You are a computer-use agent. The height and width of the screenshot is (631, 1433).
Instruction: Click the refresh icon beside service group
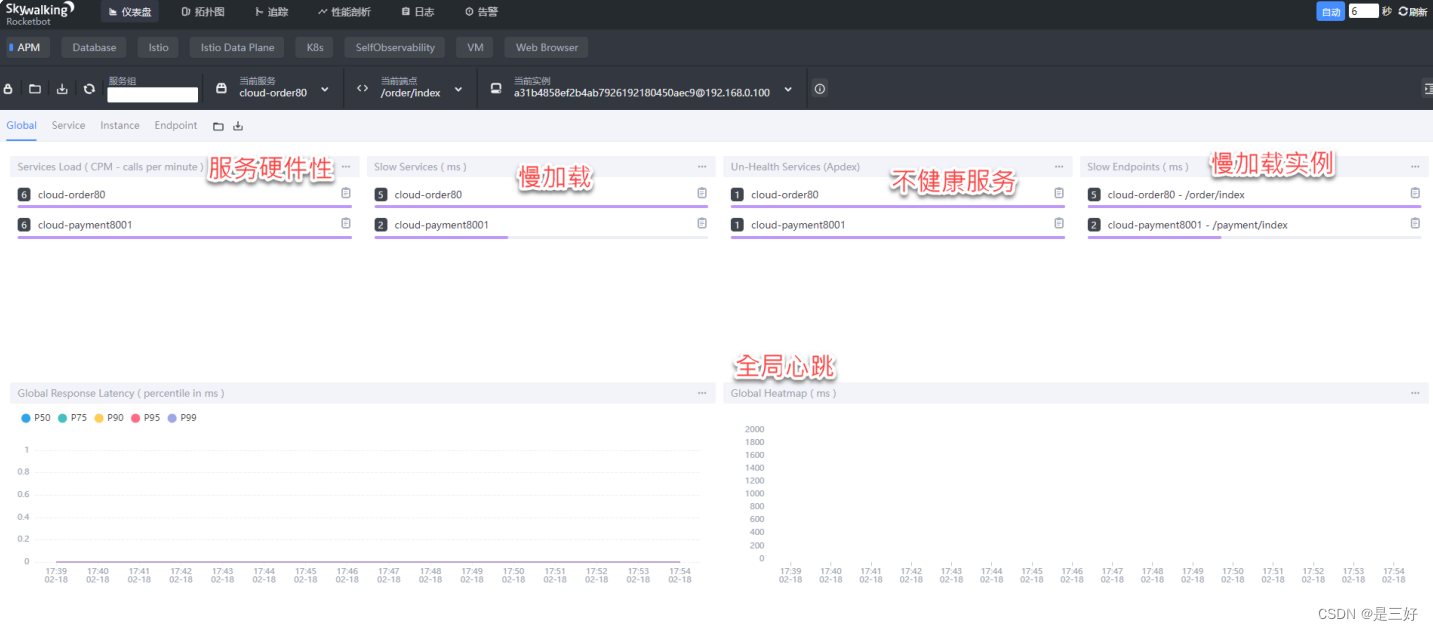click(89, 89)
